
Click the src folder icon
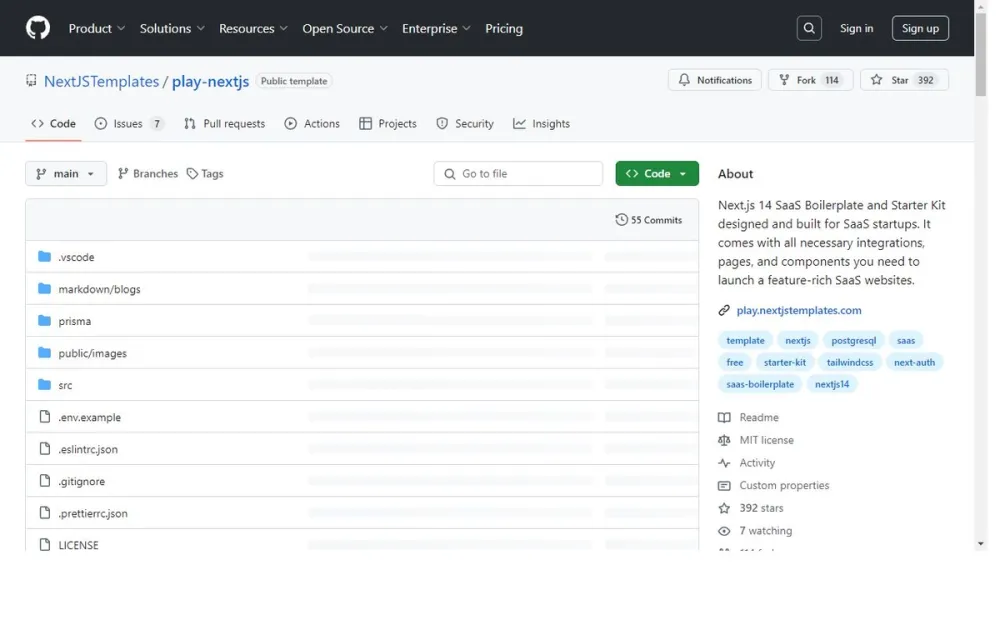44,385
